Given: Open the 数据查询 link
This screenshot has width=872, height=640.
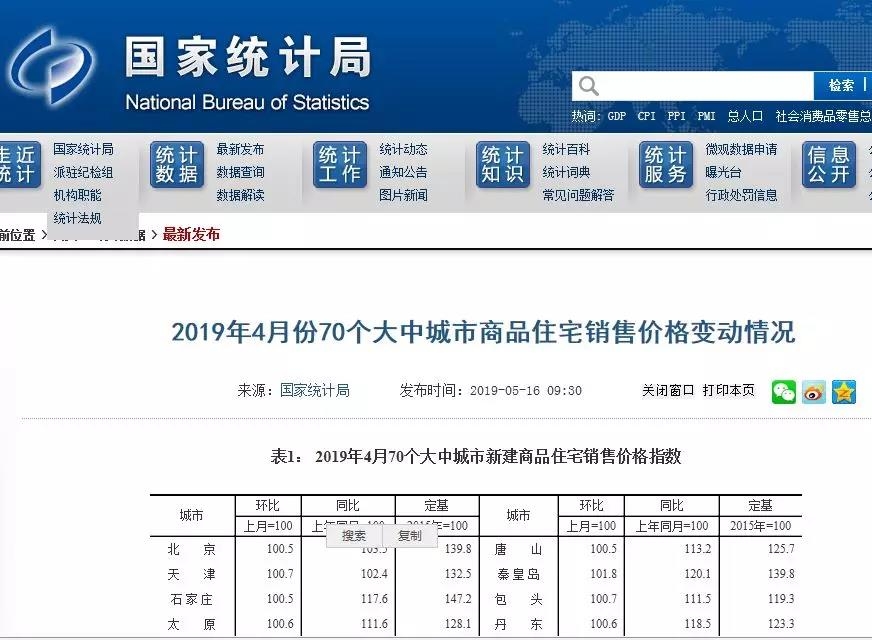Looking at the screenshot, I should tap(240, 172).
